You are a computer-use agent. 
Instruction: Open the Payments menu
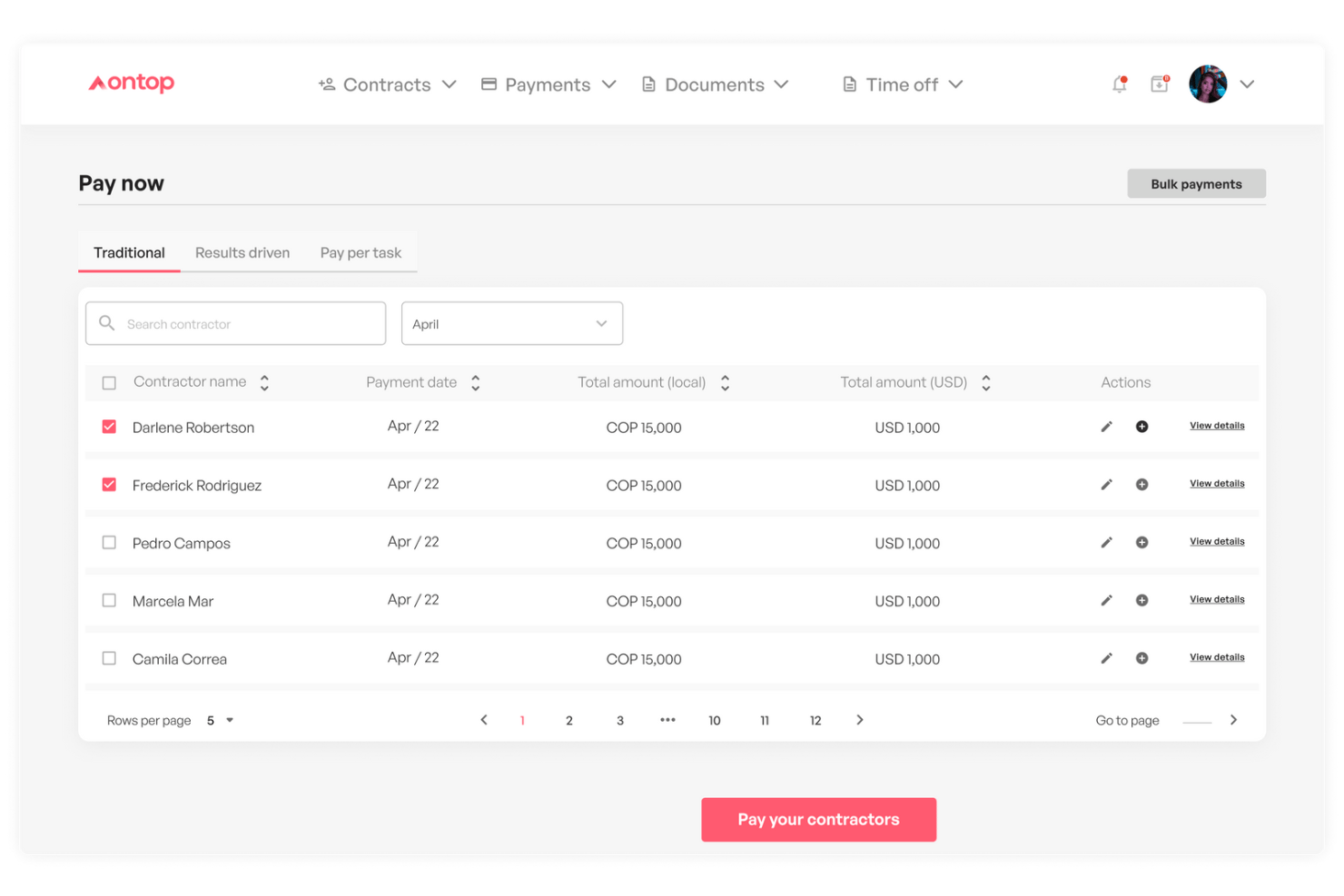point(548,84)
